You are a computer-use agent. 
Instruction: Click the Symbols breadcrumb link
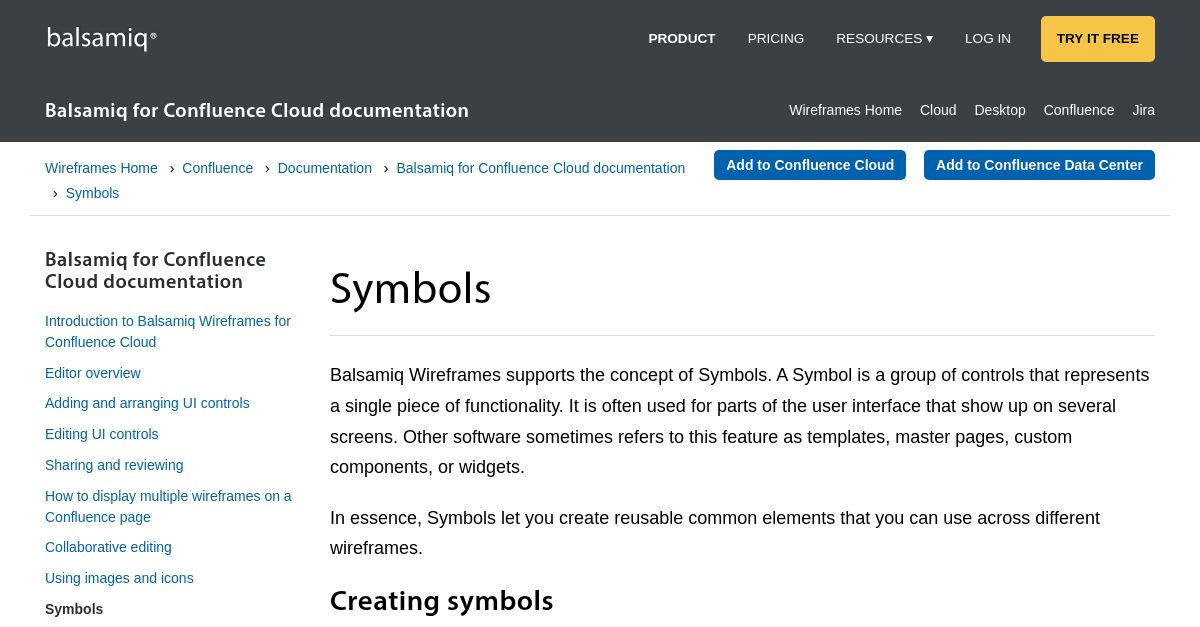pyautogui.click(x=92, y=193)
